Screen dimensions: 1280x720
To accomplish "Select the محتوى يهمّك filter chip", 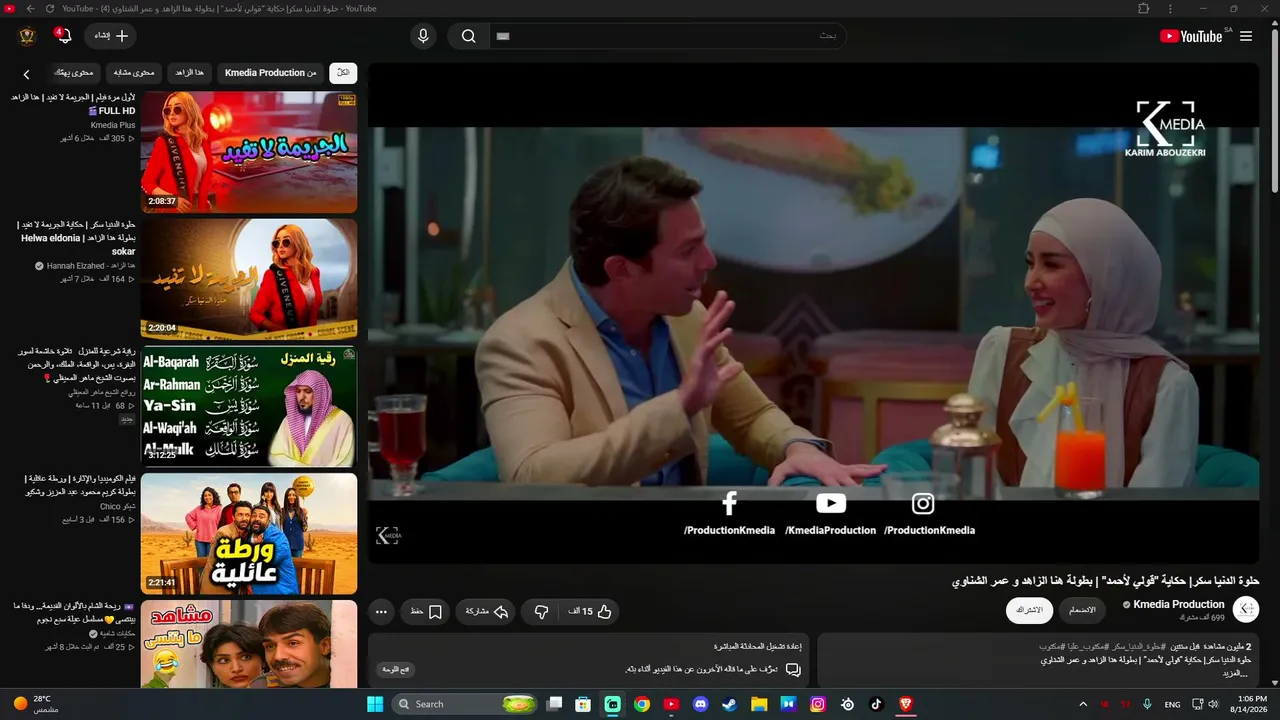I will pyautogui.click(x=73, y=73).
